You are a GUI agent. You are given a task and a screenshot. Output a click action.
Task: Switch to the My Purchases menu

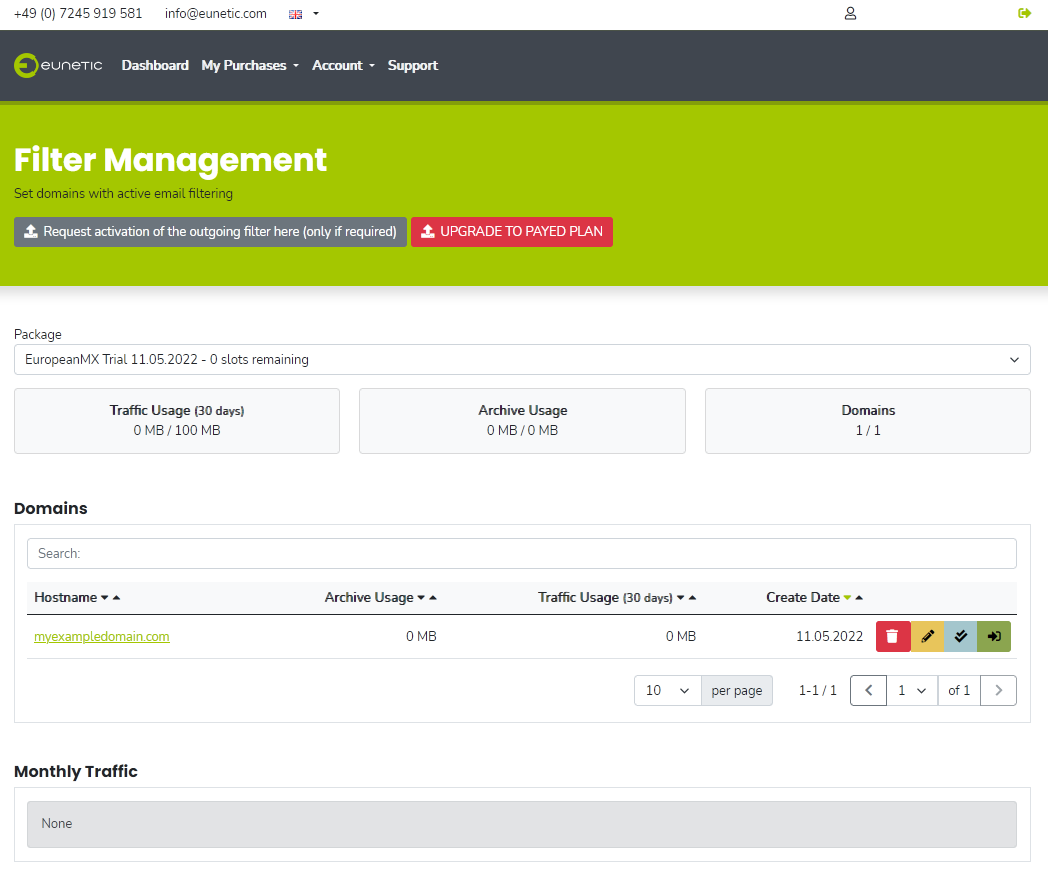tap(244, 65)
